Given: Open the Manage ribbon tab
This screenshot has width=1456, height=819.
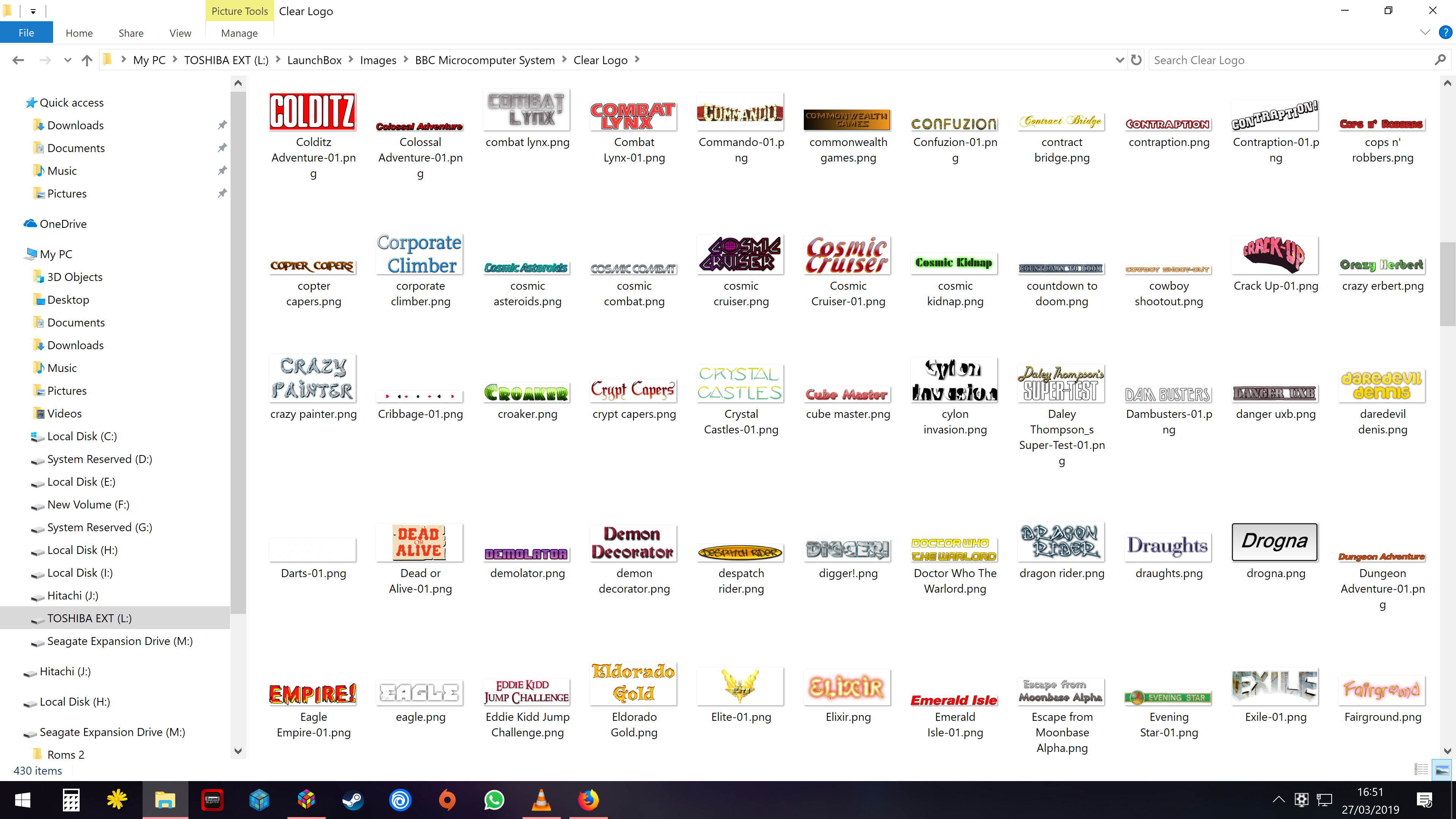Looking at the screenshot, I should (240, 33).
